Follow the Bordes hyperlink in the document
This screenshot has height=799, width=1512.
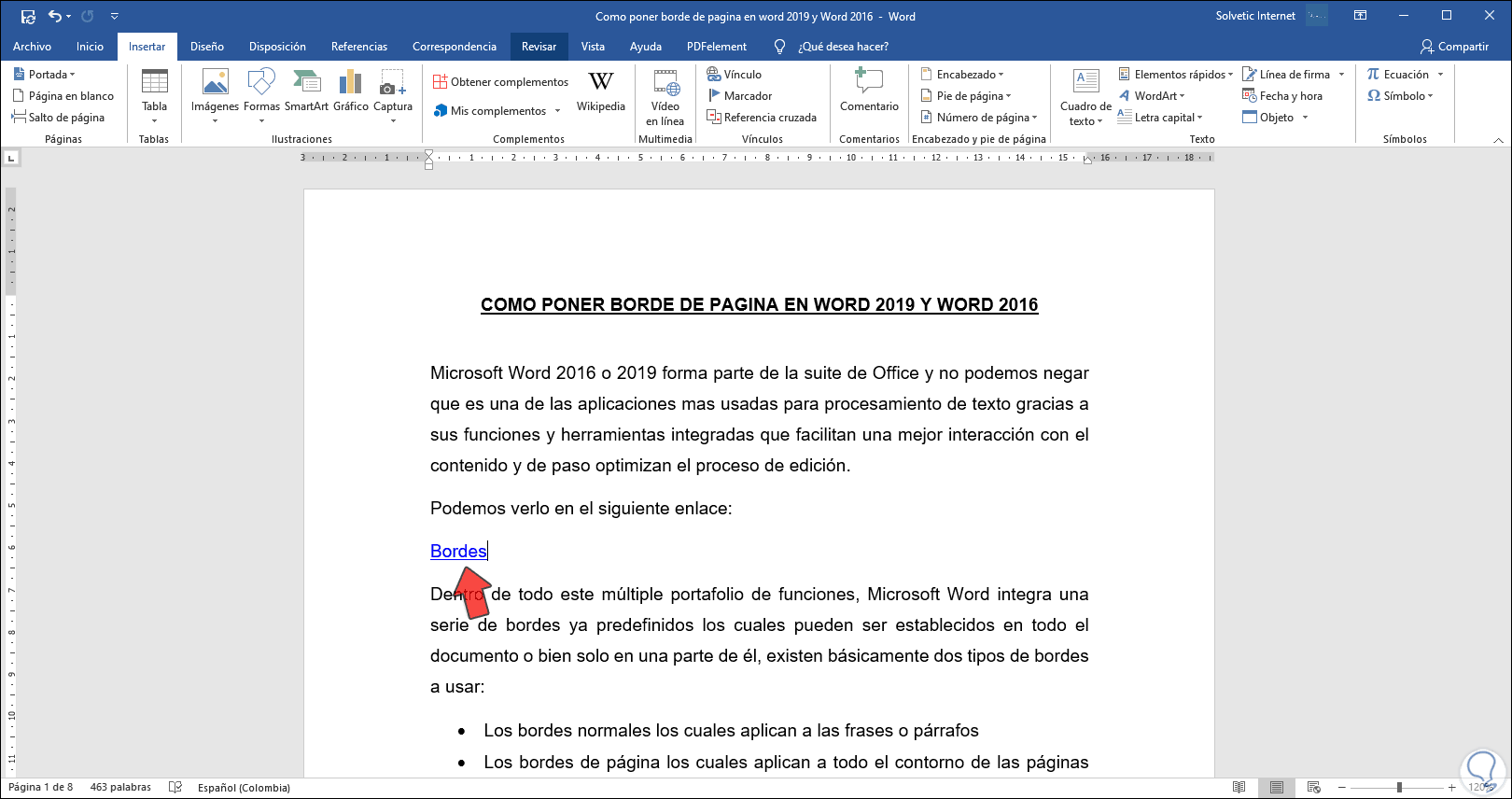458,552
